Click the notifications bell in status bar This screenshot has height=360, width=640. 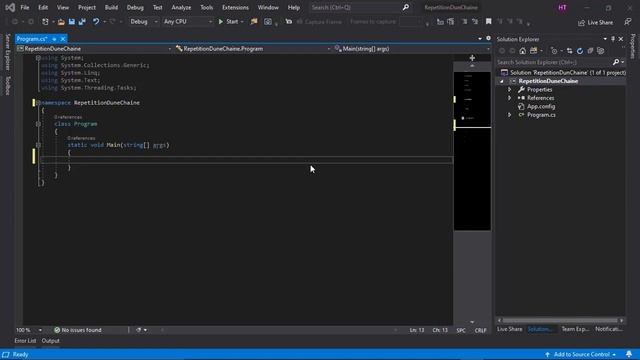click(x=629, y=354)
